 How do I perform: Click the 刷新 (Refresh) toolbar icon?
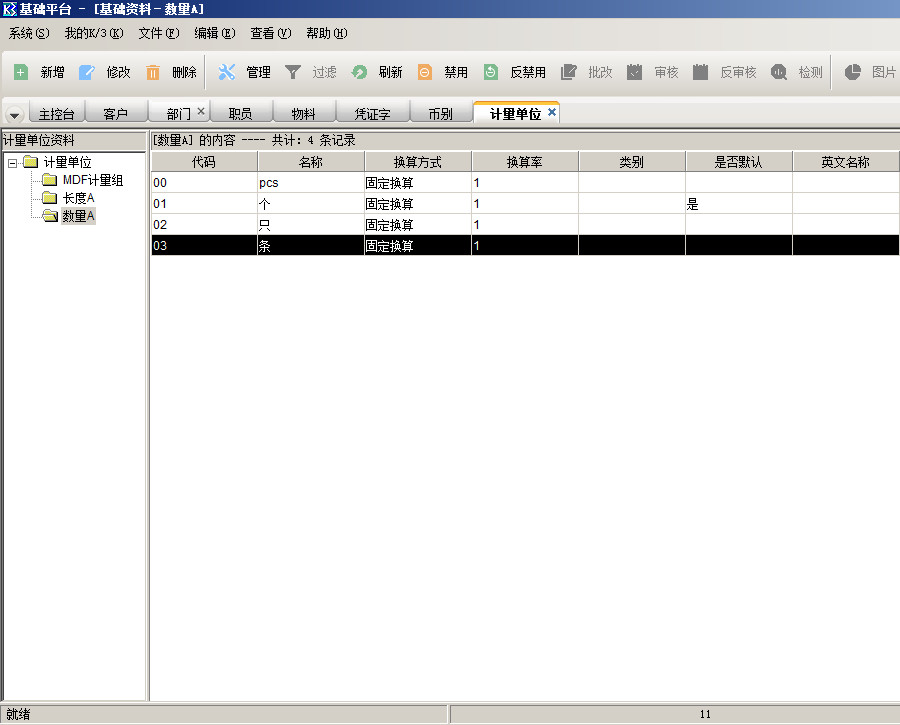click(x=359, y=72)
